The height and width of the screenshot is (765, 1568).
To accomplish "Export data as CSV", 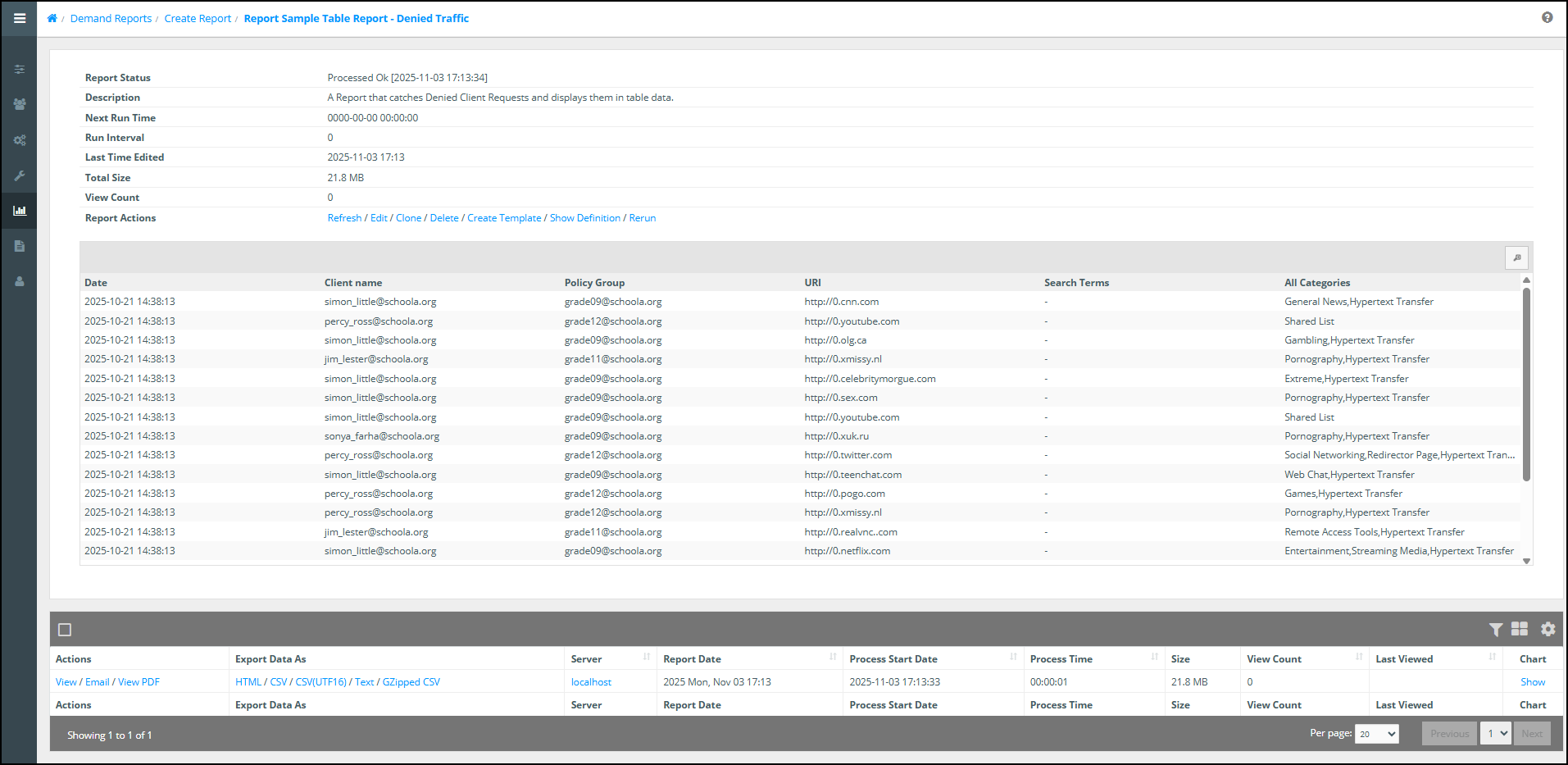I will [279, 682].
